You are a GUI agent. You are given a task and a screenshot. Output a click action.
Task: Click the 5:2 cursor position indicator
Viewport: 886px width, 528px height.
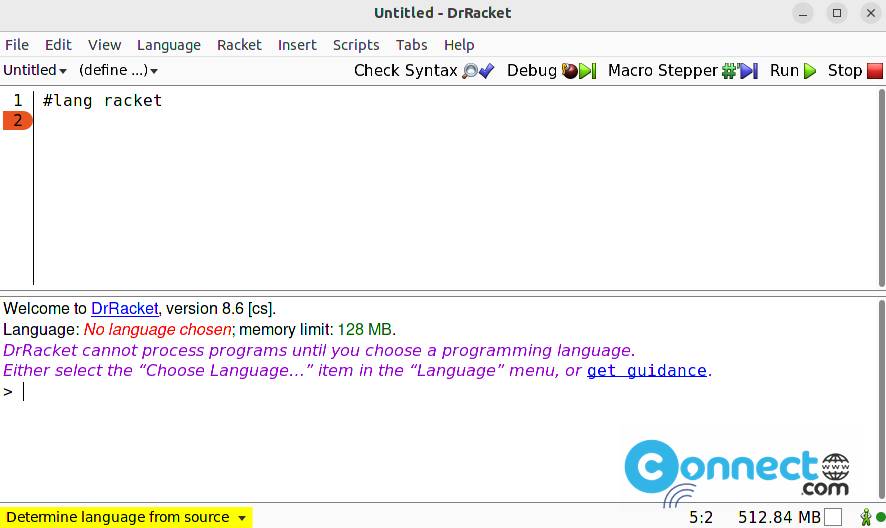pos(701,517)
